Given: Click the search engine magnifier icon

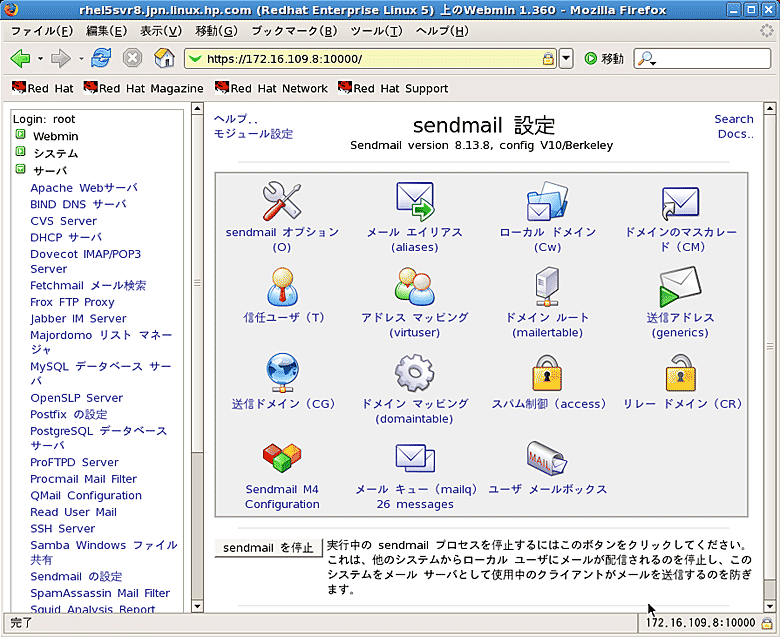Looking at the screenshot, I should [x=646, y=59].
